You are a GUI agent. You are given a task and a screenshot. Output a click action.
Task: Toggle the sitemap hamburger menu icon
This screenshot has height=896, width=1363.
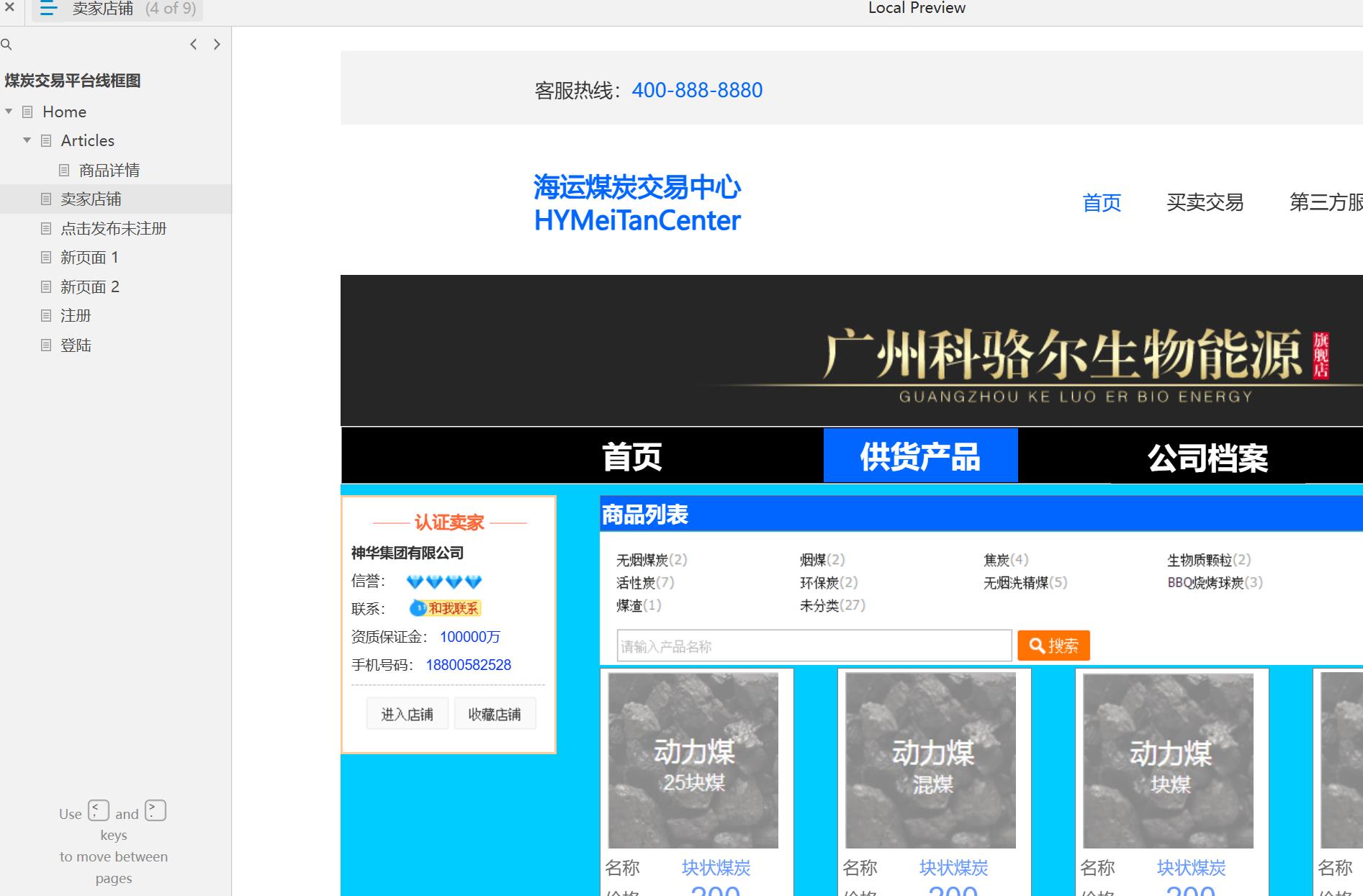point(48,9)
